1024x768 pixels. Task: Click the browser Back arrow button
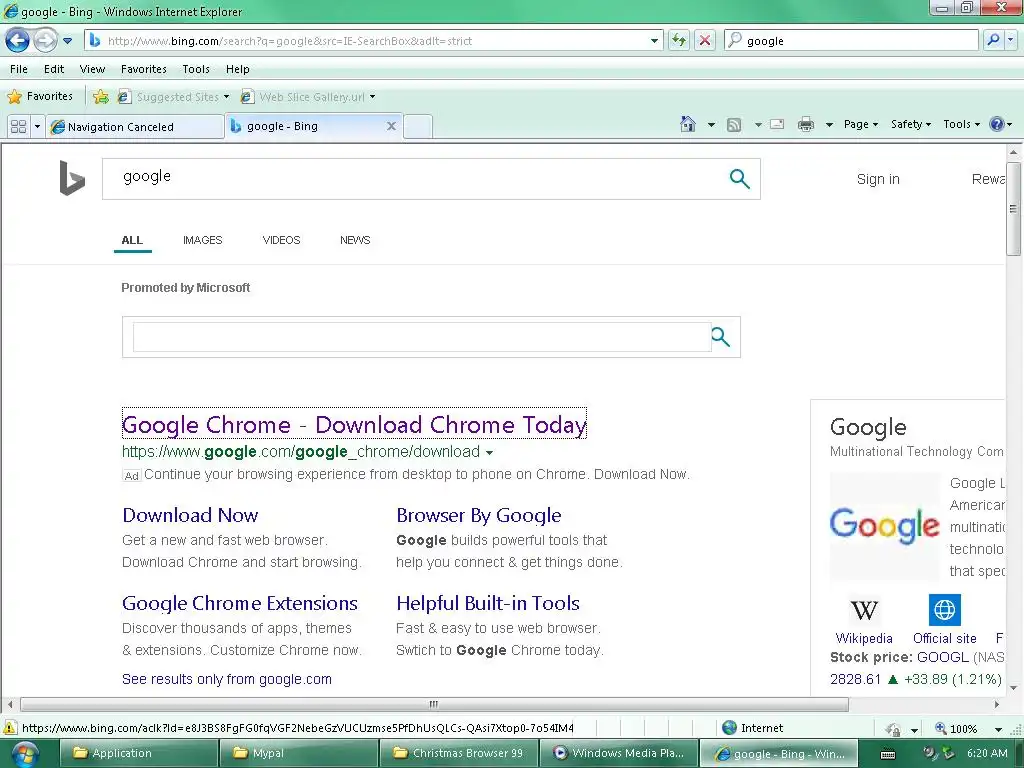[18, 40]
